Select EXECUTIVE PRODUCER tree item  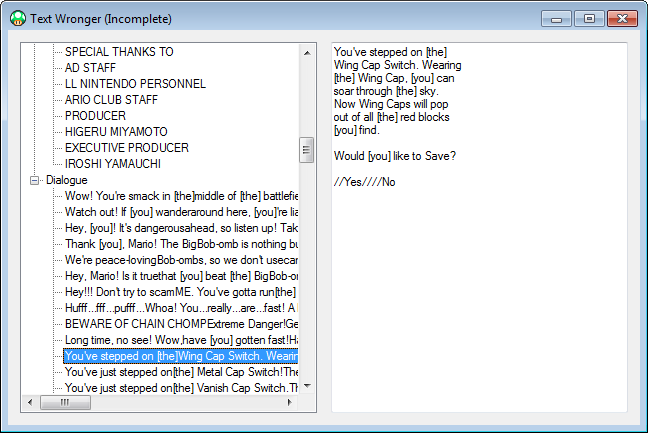coord(126,148)
